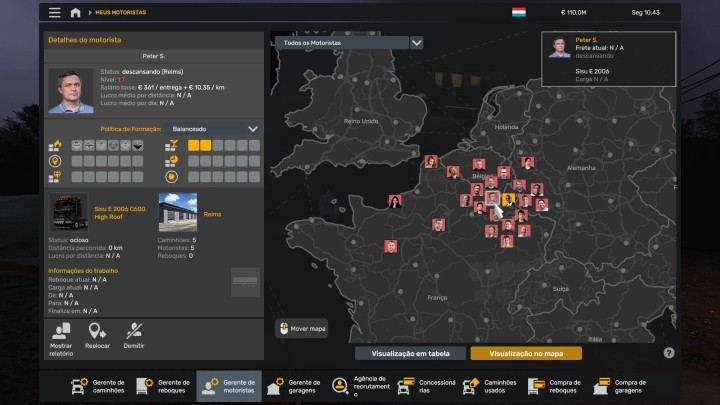Click the eco driving leaf skill icon
The image size is (720, 405).
coord(171,177)
